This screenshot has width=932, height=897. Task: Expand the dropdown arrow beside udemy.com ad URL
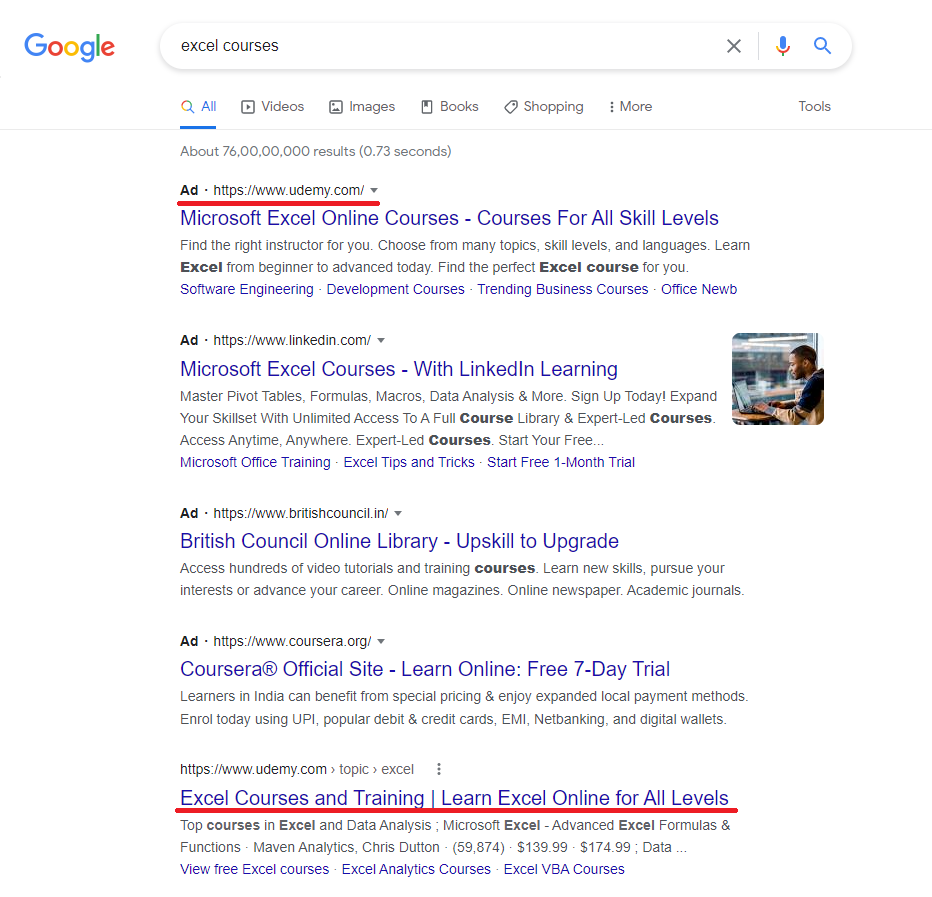point(374,190)
